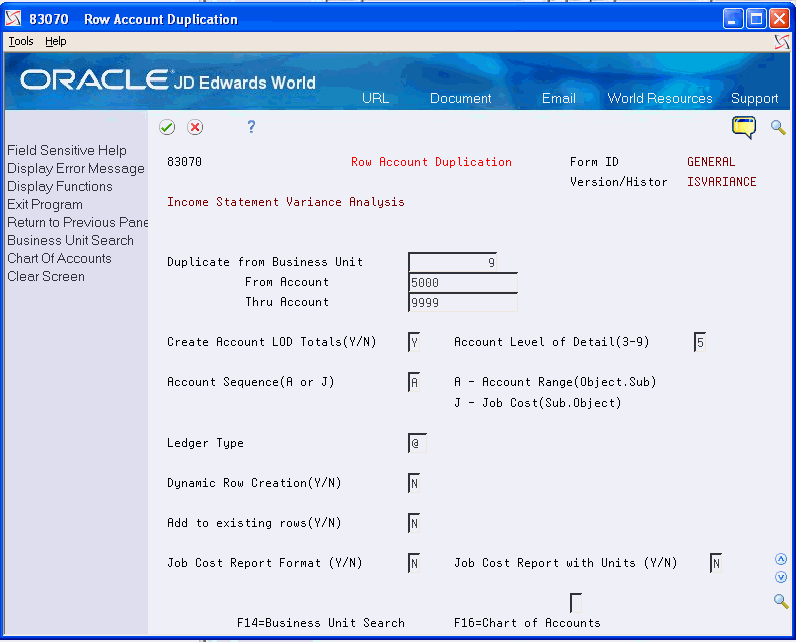The width and height of the screenshot is (796, 642).
Task: Click Job Cost Report with Units field
Action: point(716,563)
